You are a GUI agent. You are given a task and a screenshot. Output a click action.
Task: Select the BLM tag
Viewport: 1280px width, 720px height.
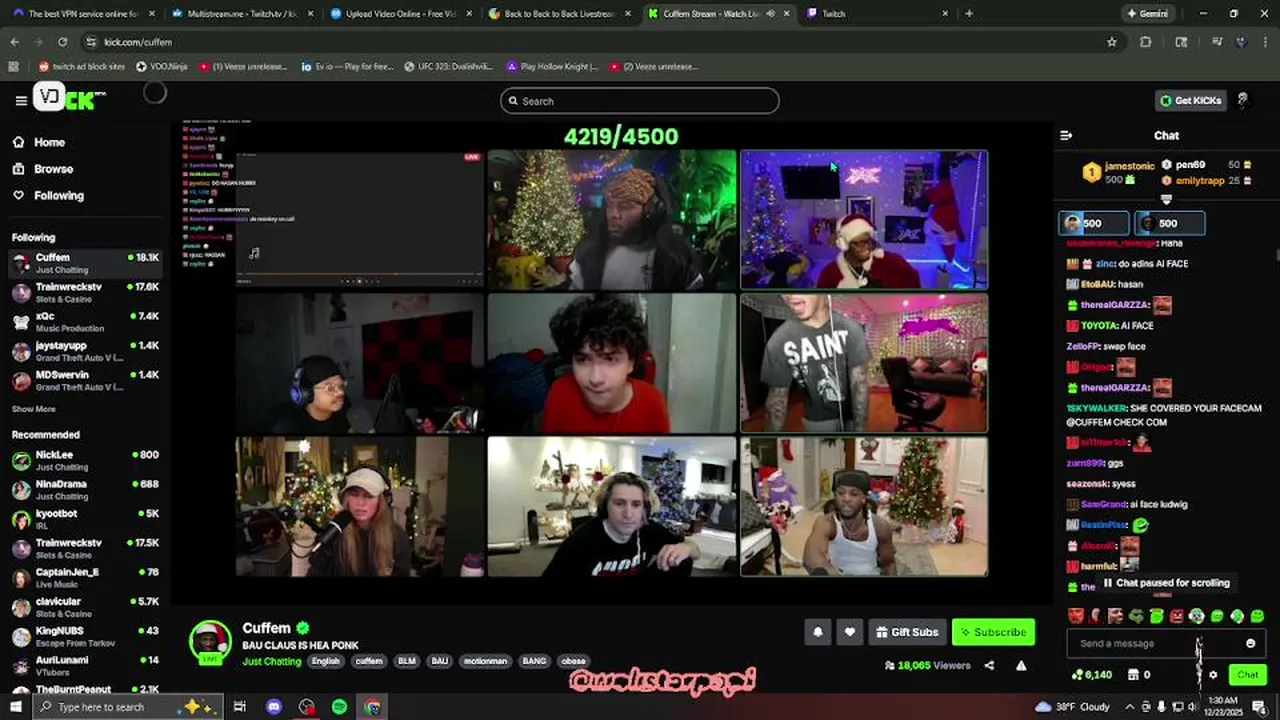tap(407, 661)
